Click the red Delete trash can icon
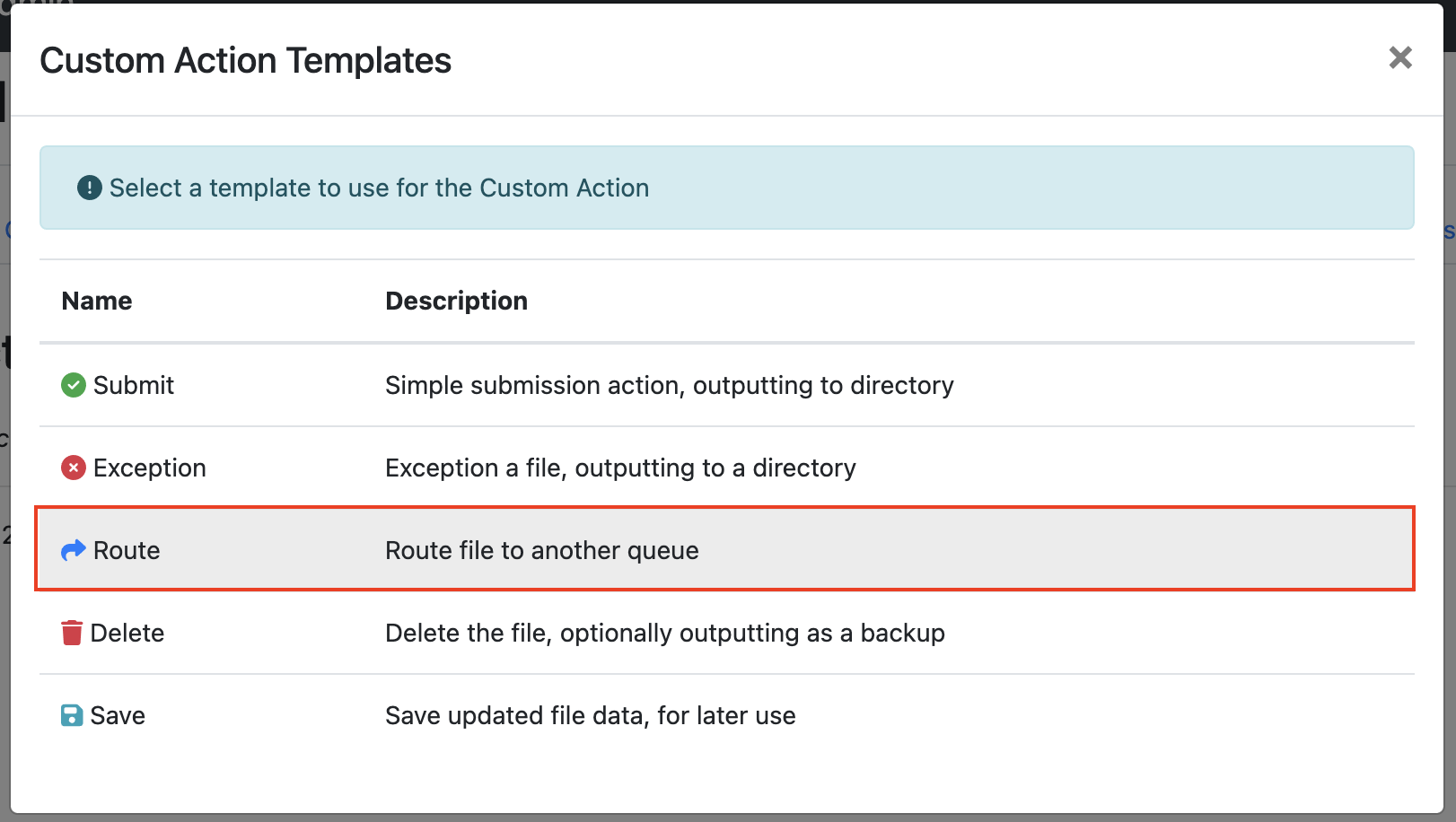This screenshot has height=822, width=1456. pyautogui.click(x=72, y=633)
